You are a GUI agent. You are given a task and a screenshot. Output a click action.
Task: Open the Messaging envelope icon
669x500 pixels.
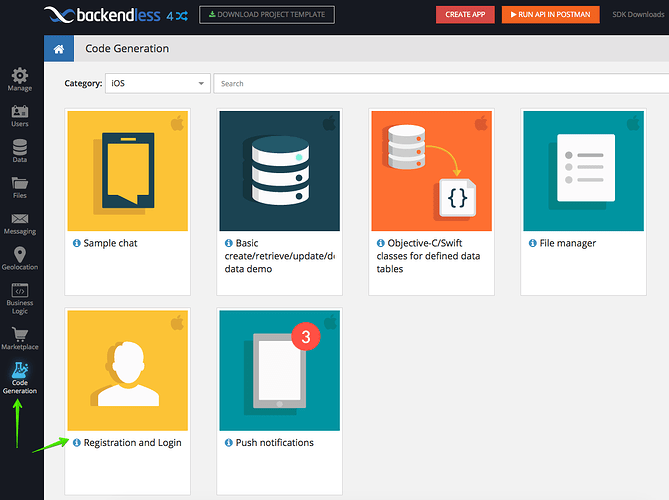point(20,219)
